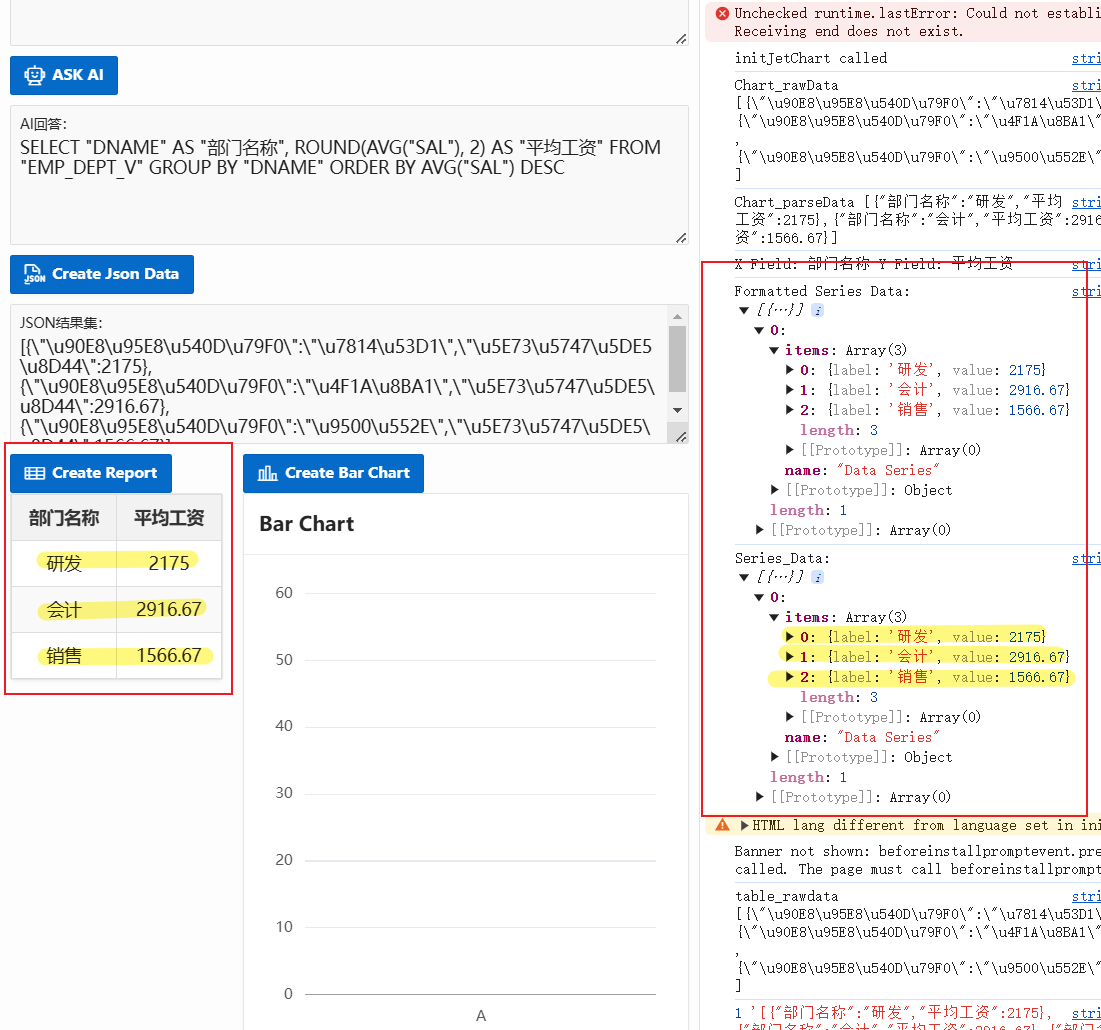Click the JSON result scrollbar down arrow
This screenshot has width=1101, height=1030.
click(x=677, y=410)
